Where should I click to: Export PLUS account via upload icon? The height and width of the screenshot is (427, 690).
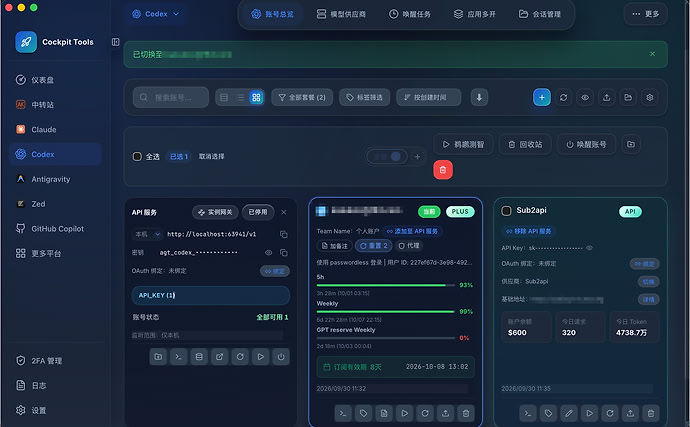click(x=445, y=413)
